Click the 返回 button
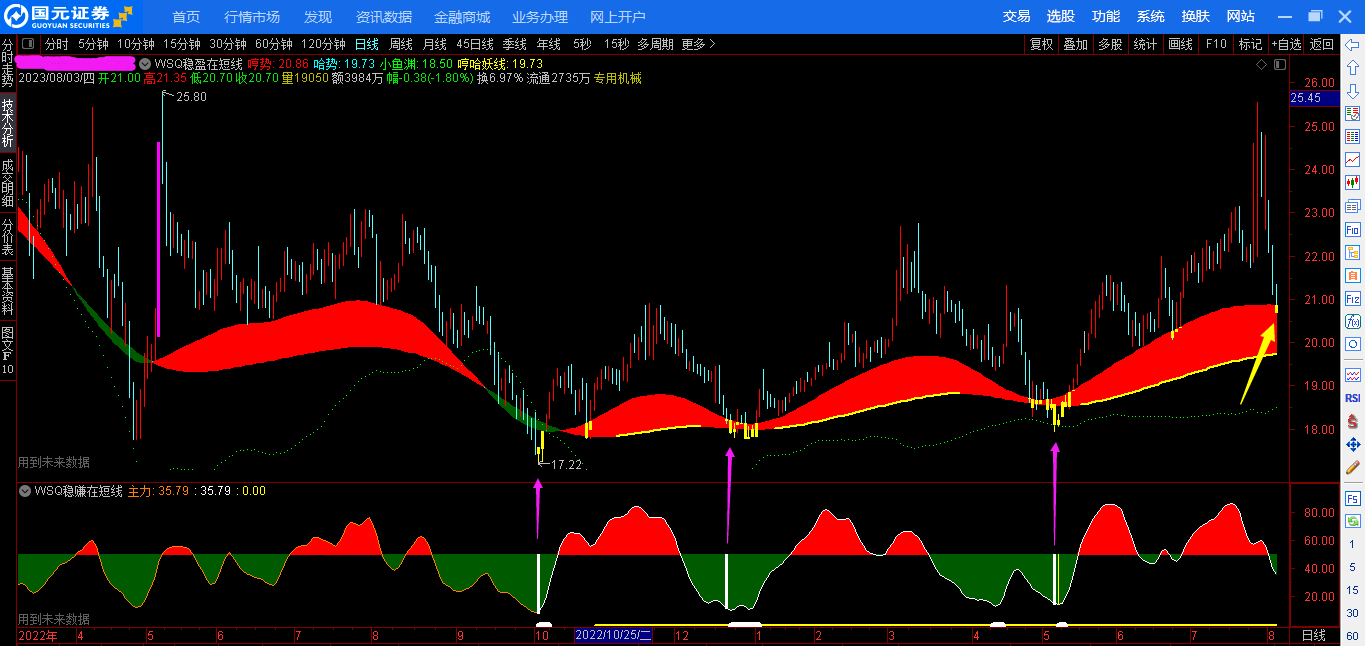The image size is (1365, 646). 1322,44
